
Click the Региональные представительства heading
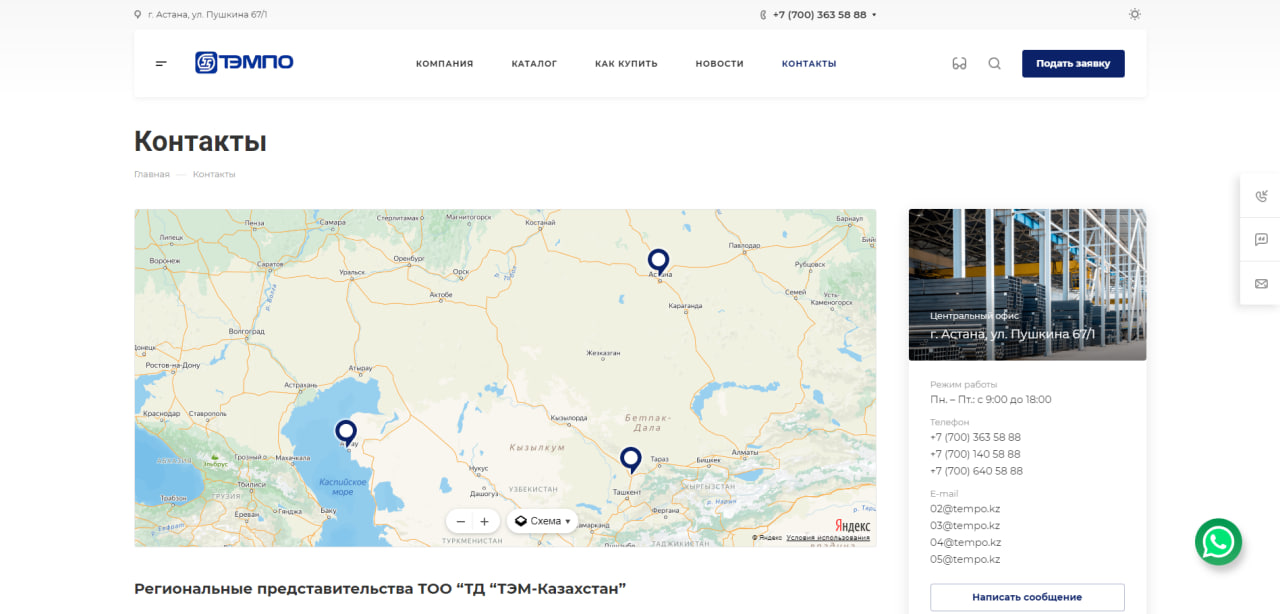pyautogui.click(x=380, y=588)
